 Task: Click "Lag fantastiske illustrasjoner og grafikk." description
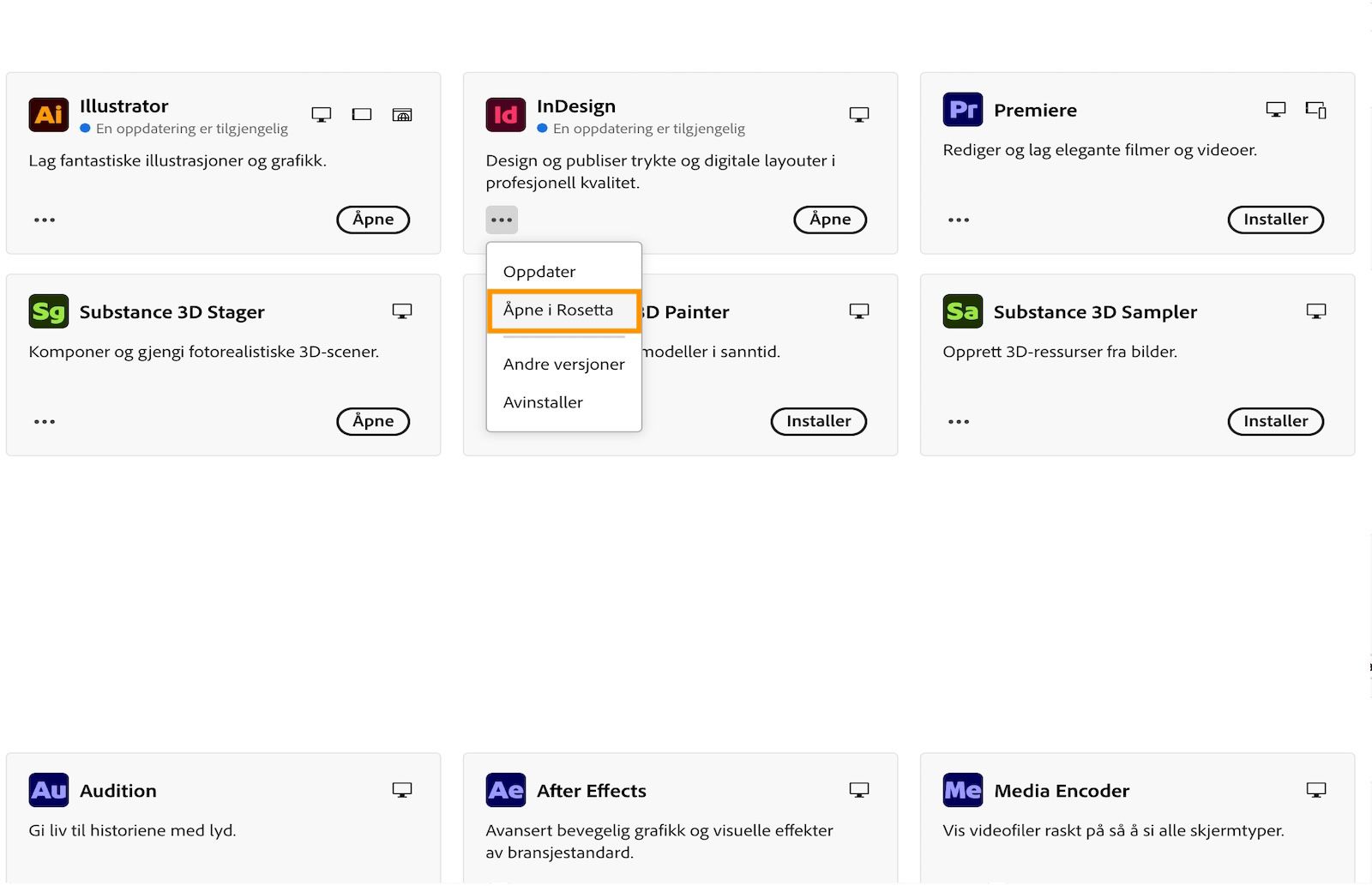pos(178,160)
